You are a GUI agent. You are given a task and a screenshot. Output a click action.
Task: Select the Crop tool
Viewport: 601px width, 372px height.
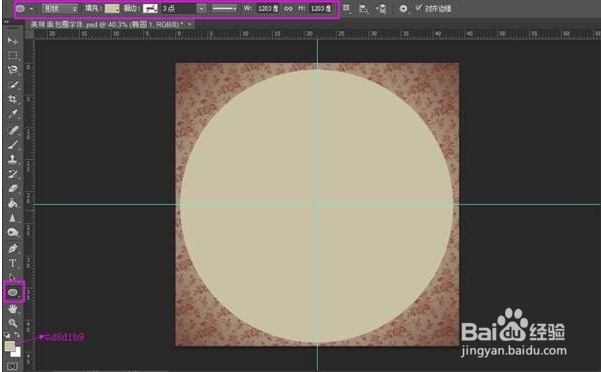click(13, 99)
